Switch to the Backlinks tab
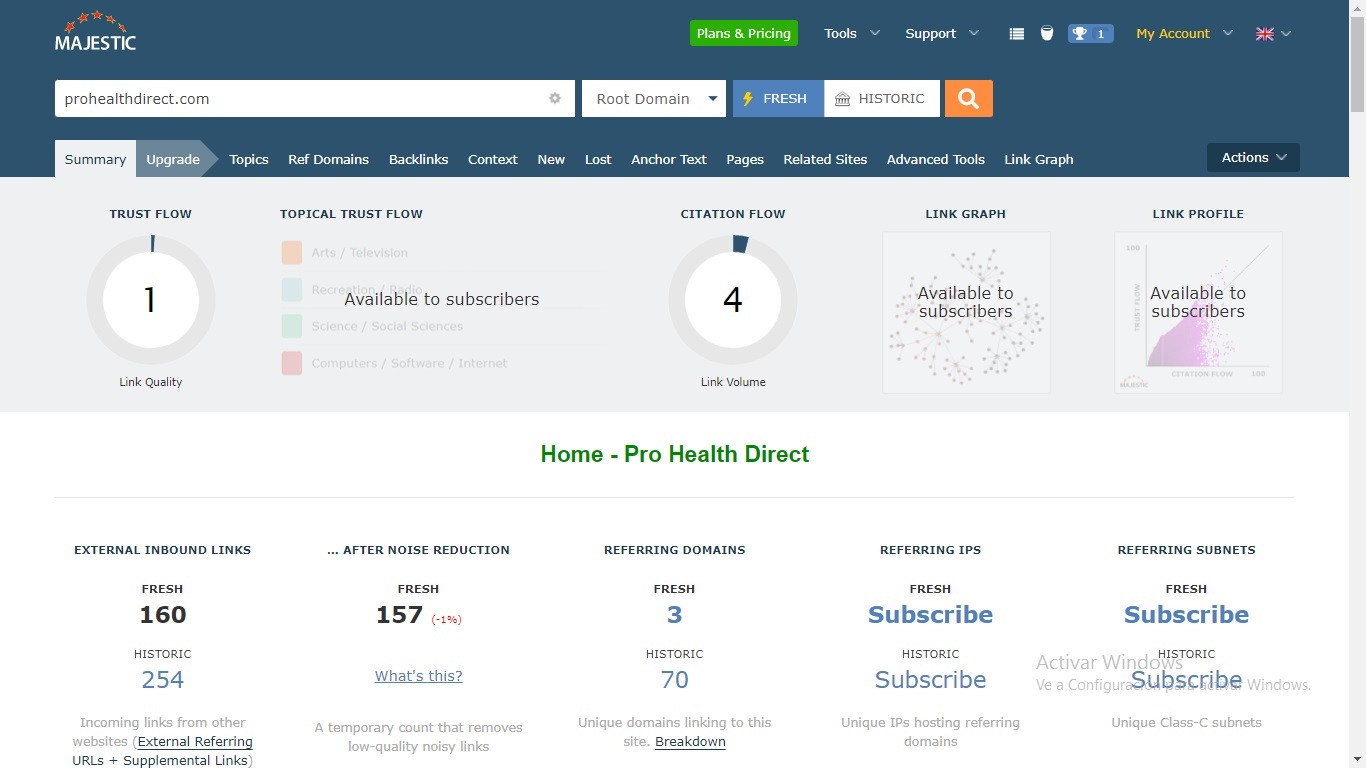This screenshot has width=1366, height=768. (x=418, y=159)
